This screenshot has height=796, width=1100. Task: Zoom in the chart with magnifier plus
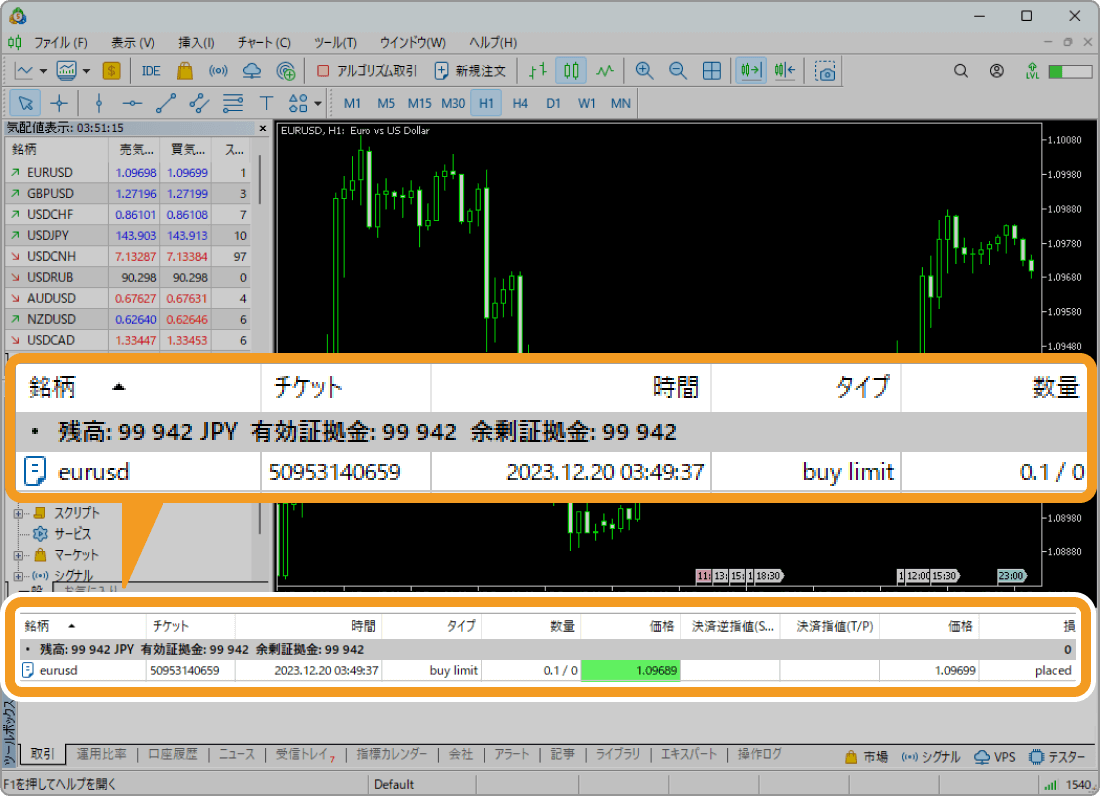click(x=644, y=71)
